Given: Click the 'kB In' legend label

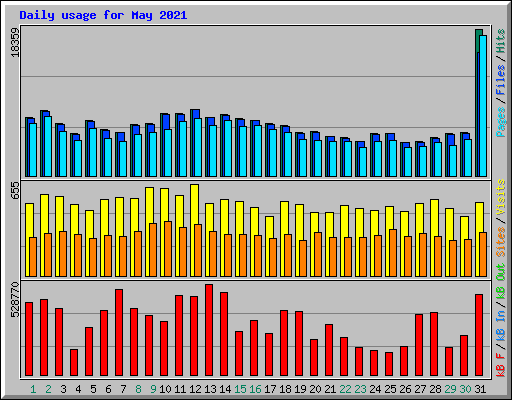Looking at the screenshot, I should [x=501, y=325].
